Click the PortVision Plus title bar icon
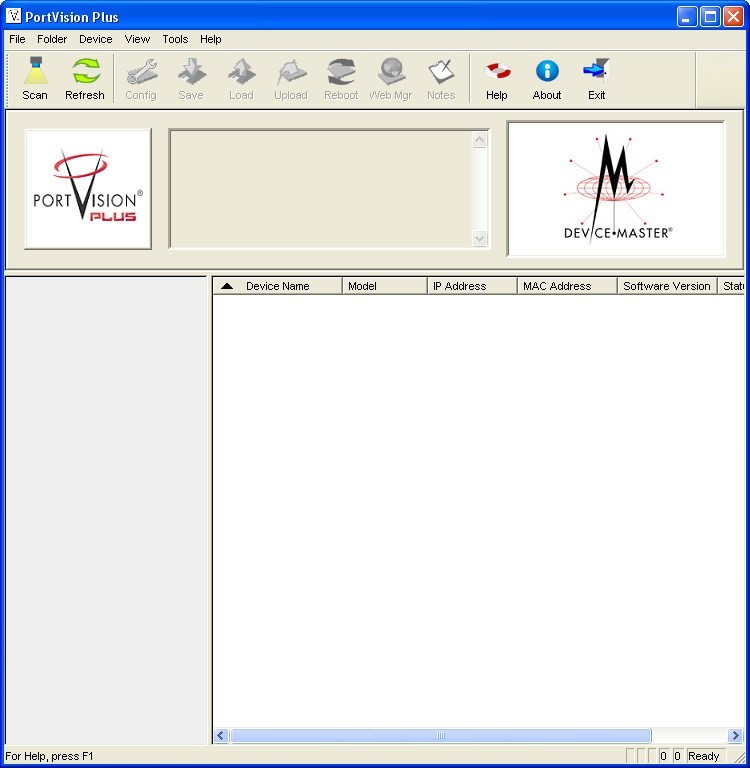Viewport: 750px width, 768px height. (13, 16)
